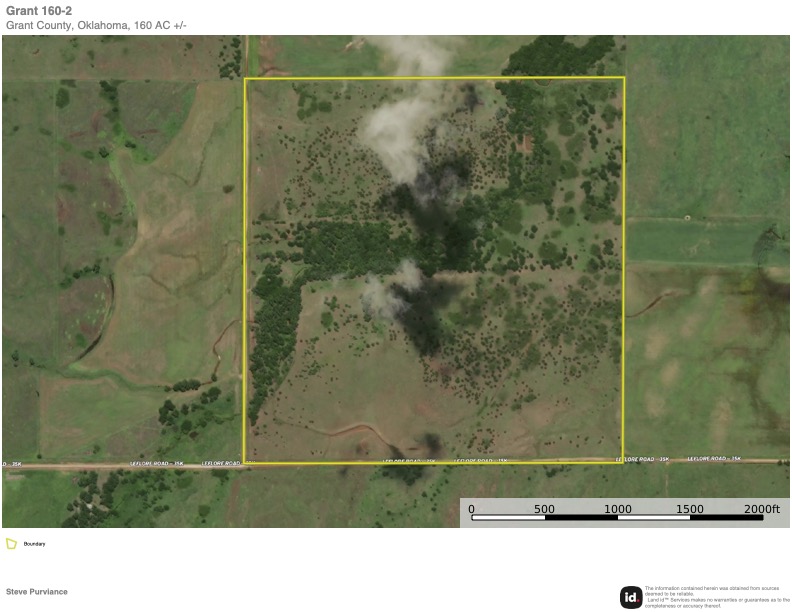Click the right edge of yellow boundary
This screenshot has height=612, width=792.
point(624,270)
